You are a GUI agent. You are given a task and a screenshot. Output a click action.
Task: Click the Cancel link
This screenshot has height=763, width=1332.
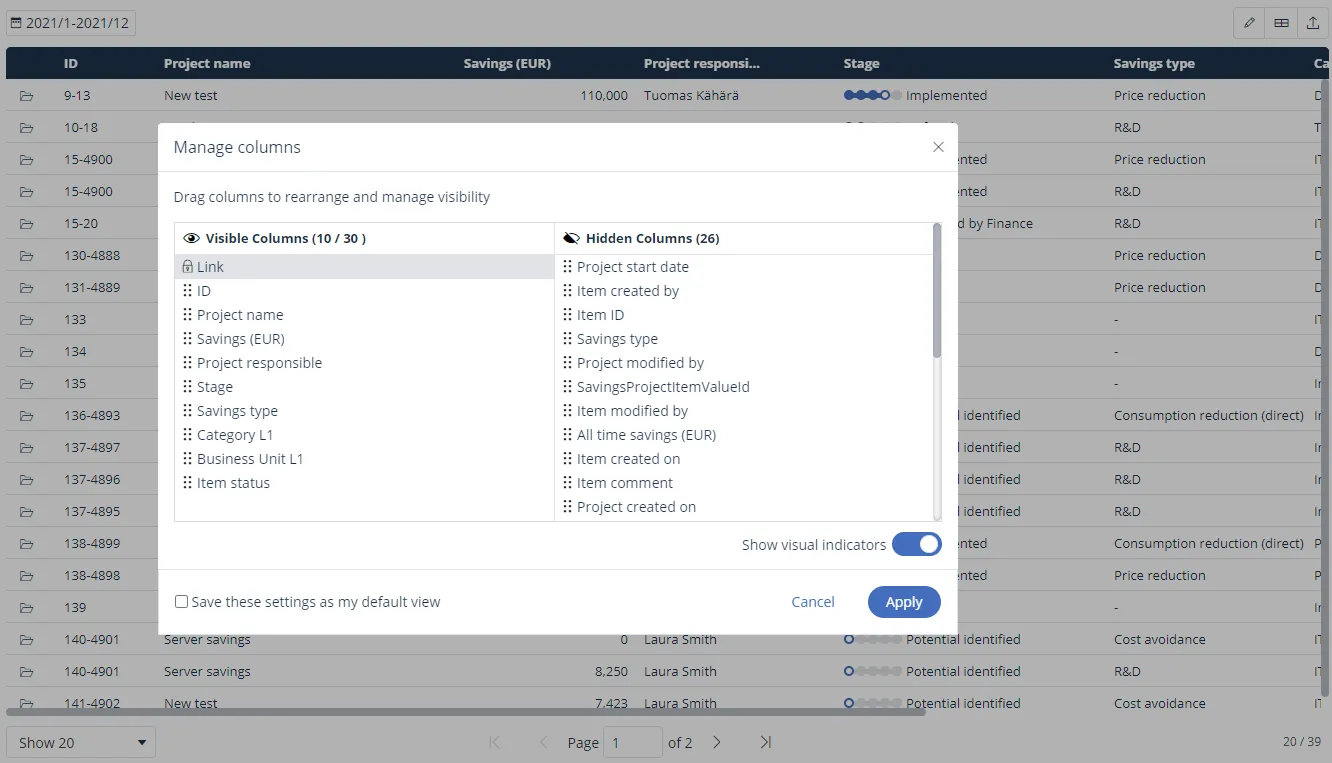(x=813, y=602)
